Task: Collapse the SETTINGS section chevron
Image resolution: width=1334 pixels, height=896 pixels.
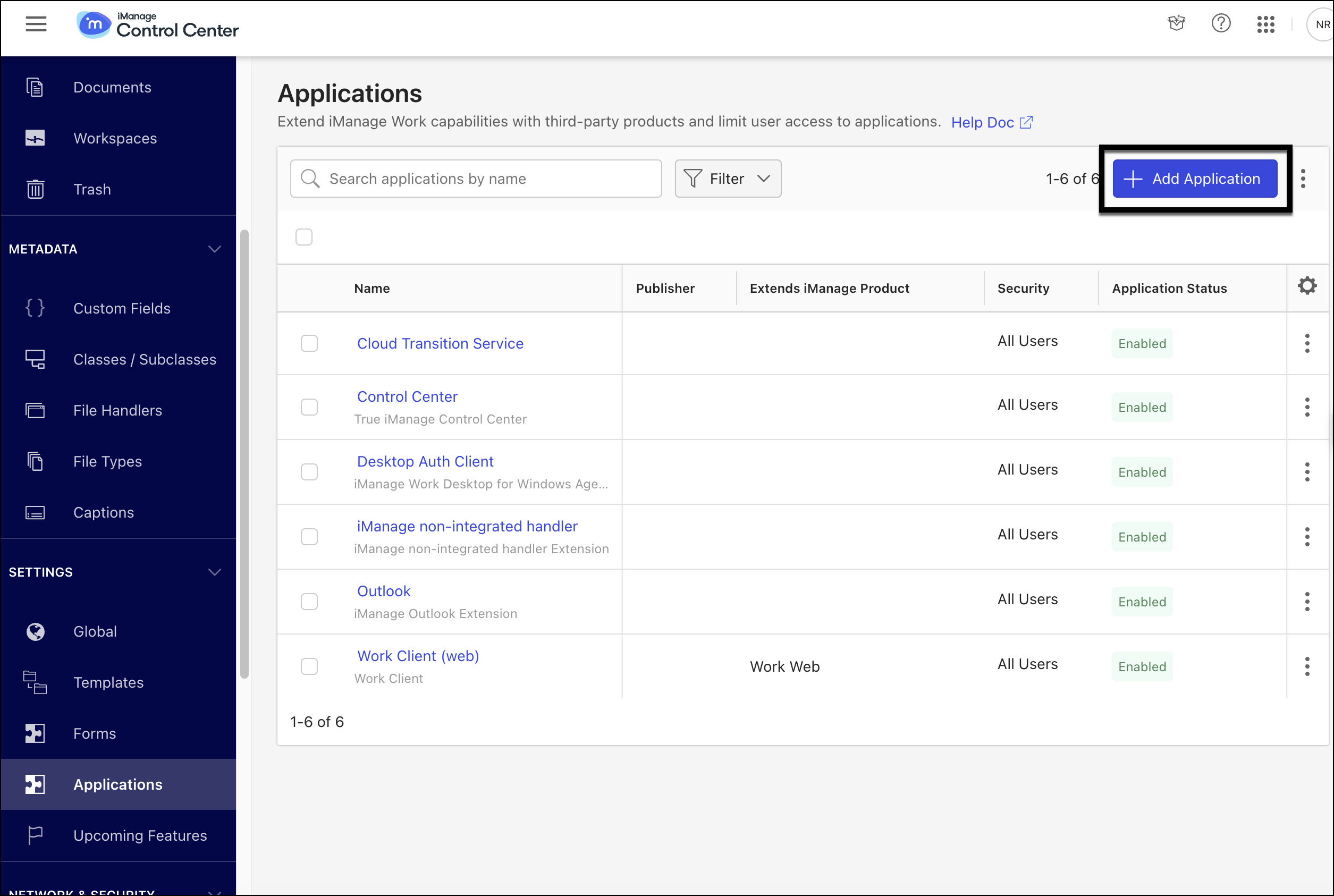Action: point(214,572)
